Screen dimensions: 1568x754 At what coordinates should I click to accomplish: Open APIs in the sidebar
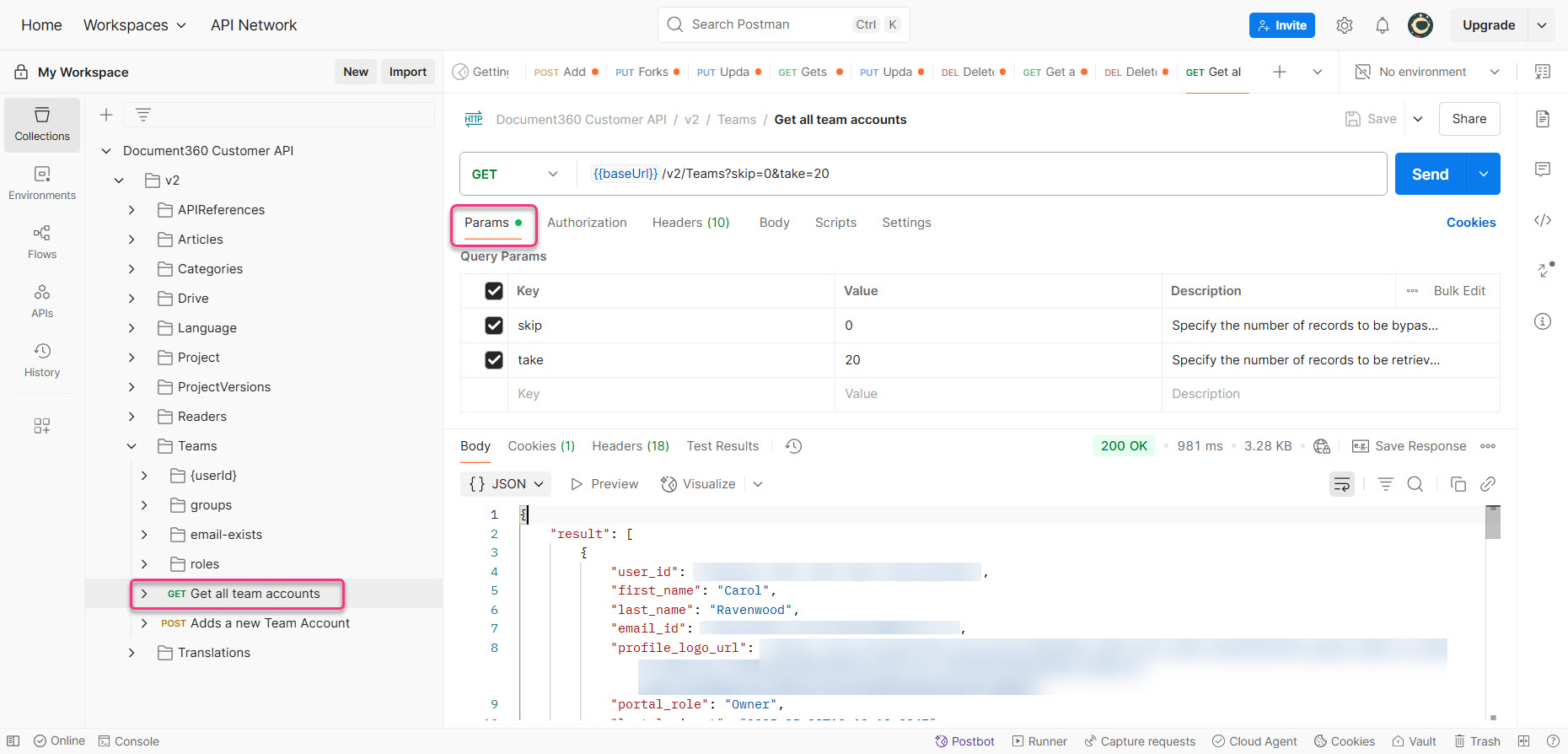42,301
